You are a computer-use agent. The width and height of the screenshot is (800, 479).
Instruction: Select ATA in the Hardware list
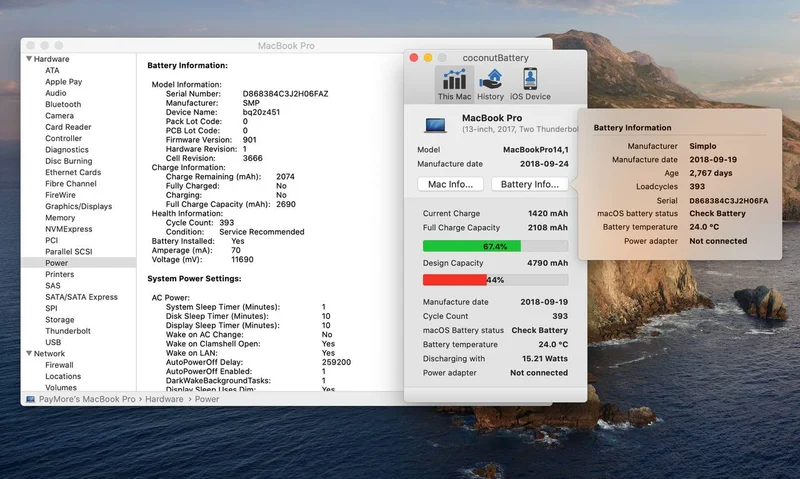pos(52,70)
